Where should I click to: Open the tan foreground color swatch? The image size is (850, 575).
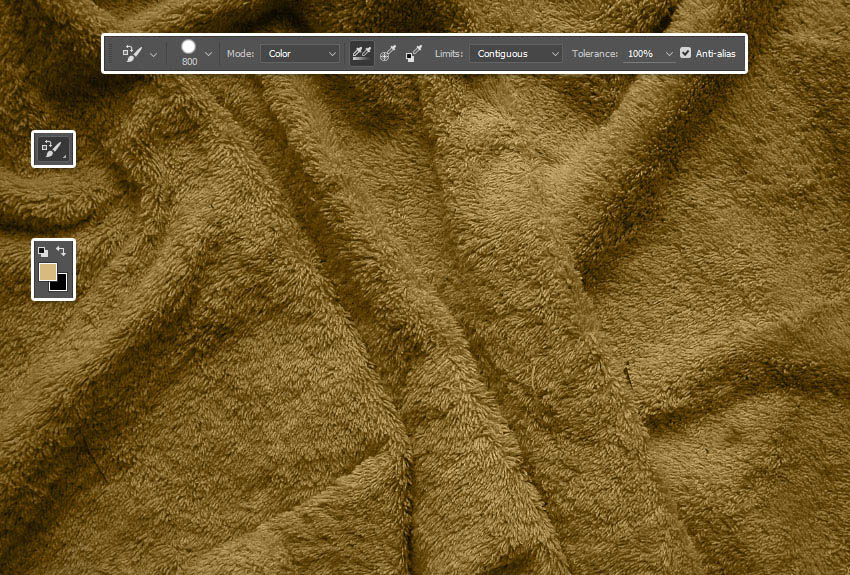[47, 272]
